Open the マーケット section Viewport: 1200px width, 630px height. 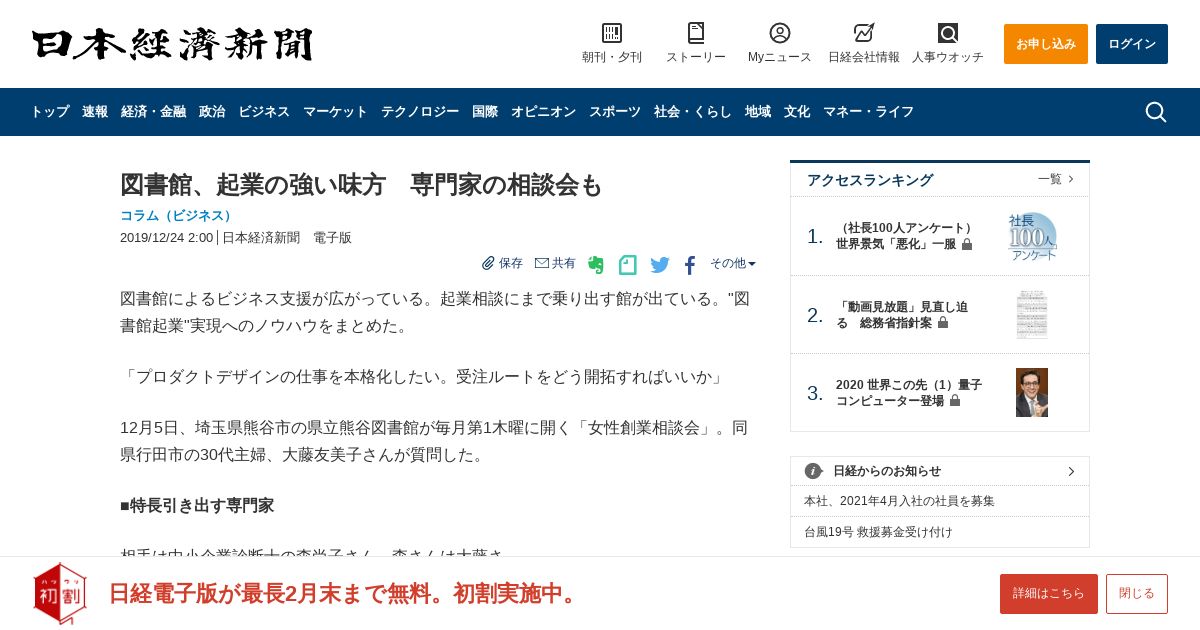point(335,112)
